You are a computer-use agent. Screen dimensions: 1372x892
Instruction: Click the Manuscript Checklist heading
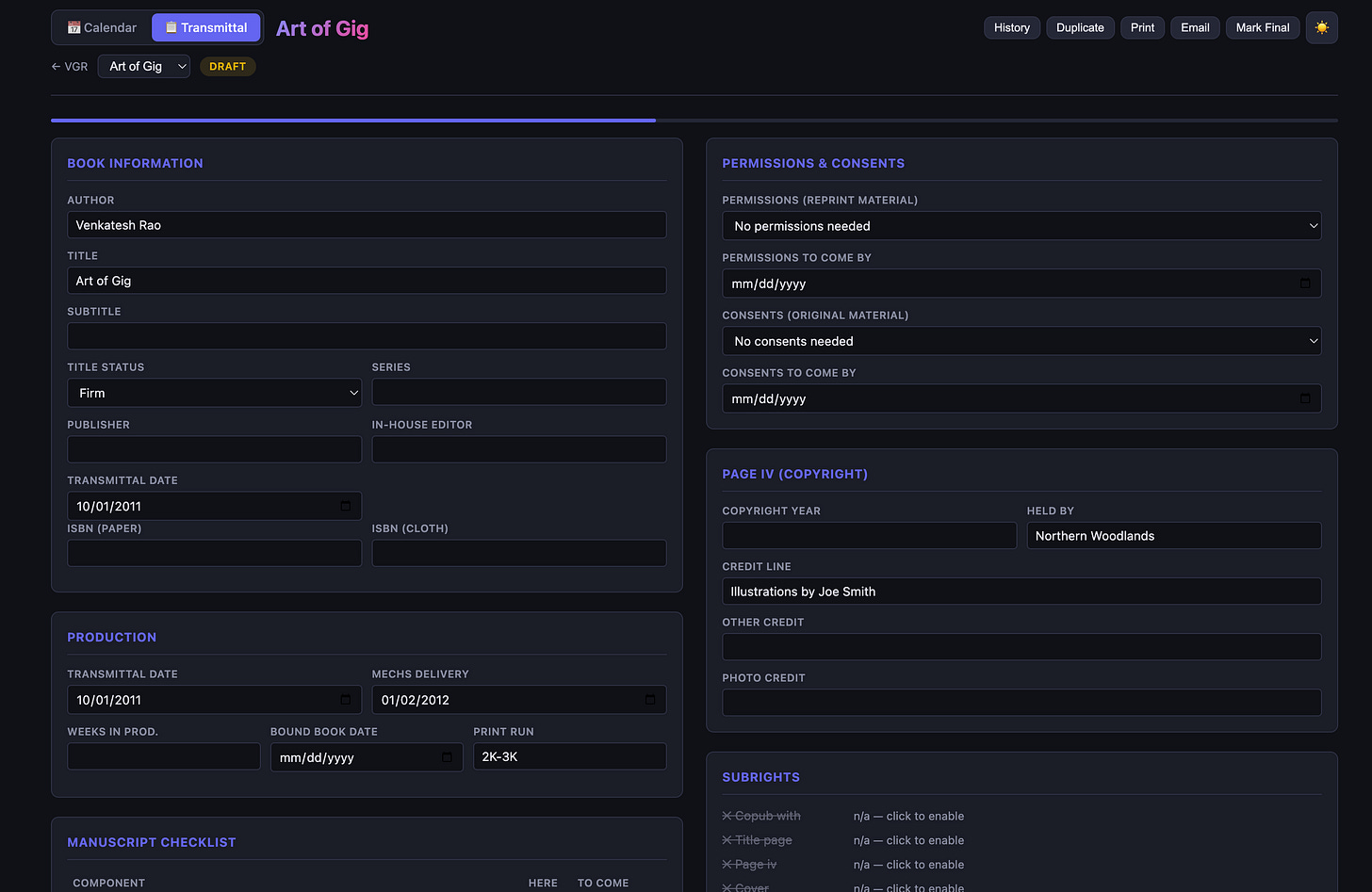pyautogui.click(x=151, y=842)
